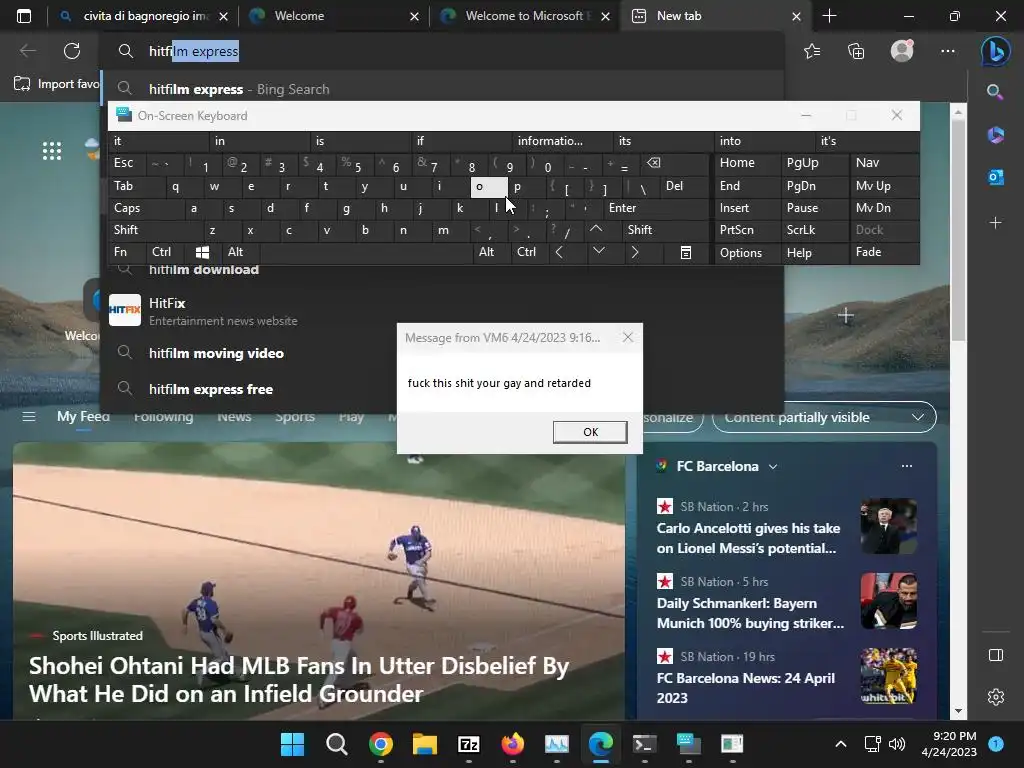Screen dimensions: 1024x768
Task: Open Edge Settings and more menu
Action: click(x=948, y=51)
